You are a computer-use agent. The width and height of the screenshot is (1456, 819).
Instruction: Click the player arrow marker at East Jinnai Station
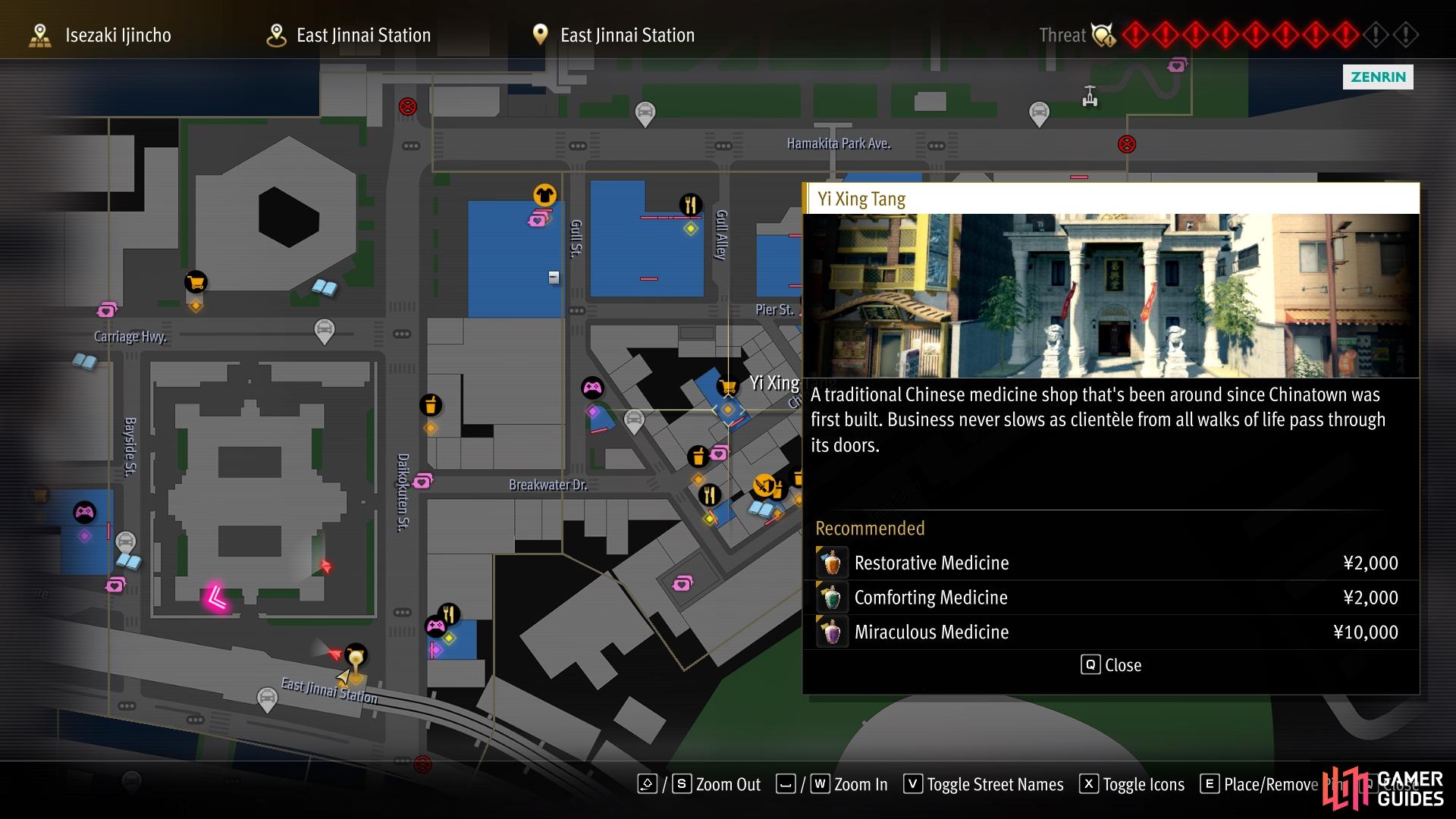tap(344, 676)
